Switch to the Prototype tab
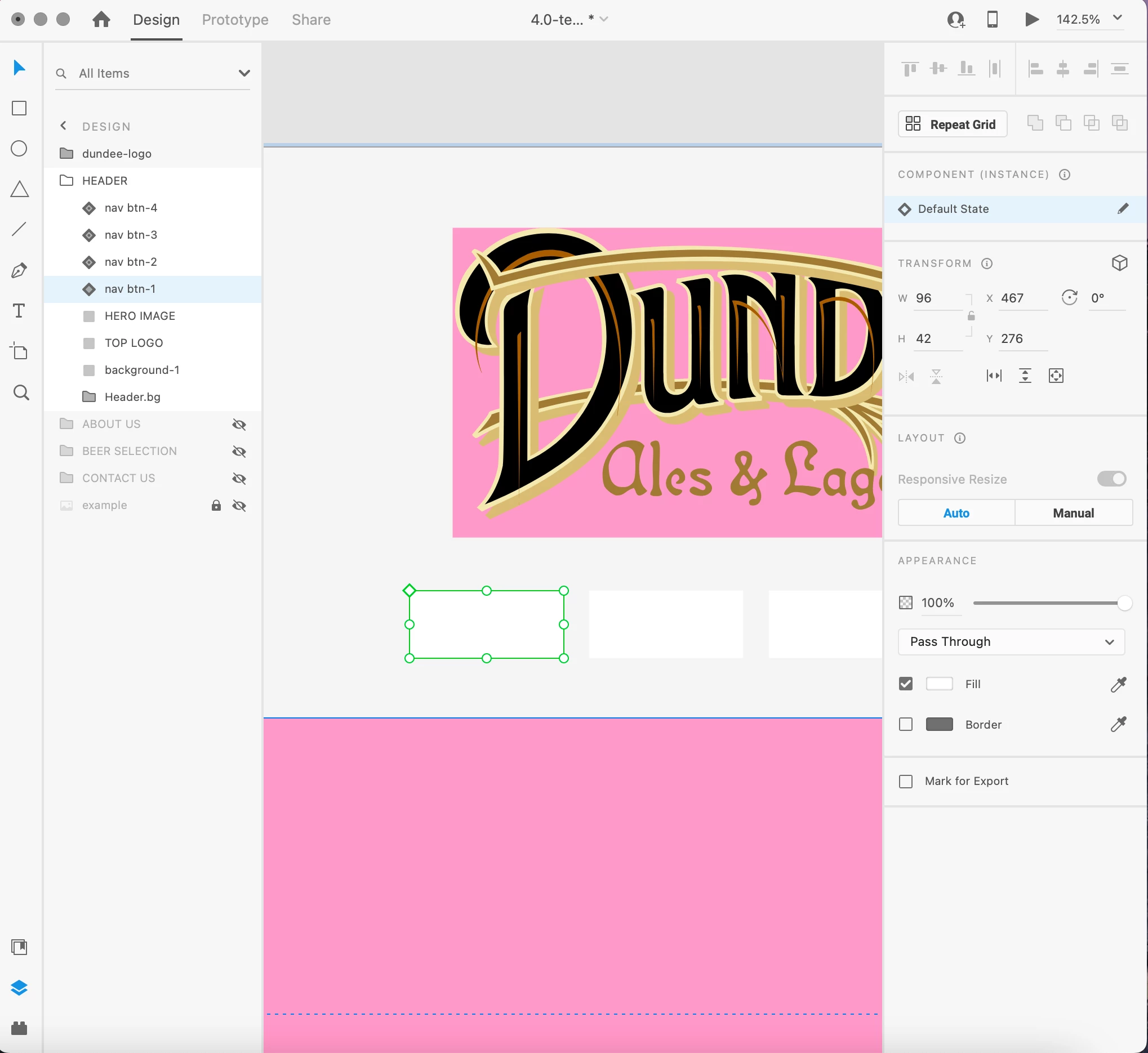The width and height of the screenshot is (1148, 1053). point(235,19)
